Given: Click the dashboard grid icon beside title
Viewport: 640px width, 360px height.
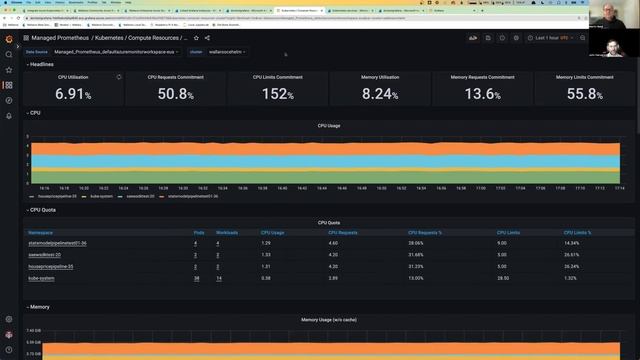Looking at the screenshot, I should (x=26, y=38).
